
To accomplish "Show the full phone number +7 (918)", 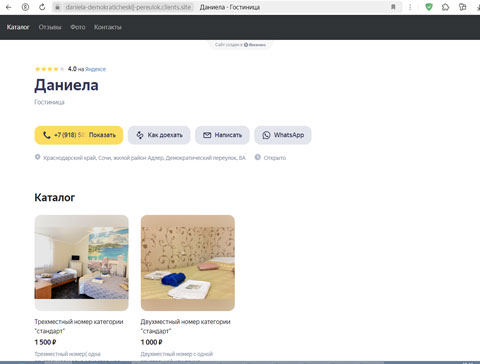I will click(x=79, y=135).
